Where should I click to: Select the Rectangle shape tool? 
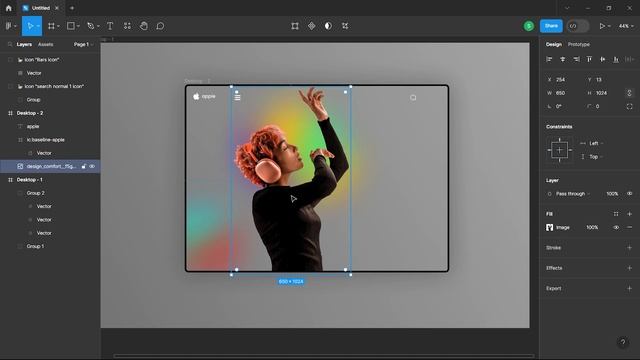[71, 26]
